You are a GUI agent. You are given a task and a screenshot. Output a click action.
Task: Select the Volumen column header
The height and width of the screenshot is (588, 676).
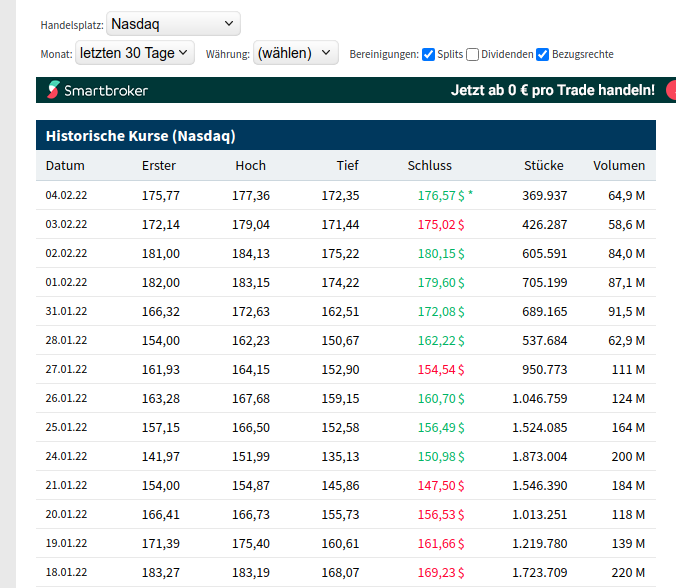point(618,166)
